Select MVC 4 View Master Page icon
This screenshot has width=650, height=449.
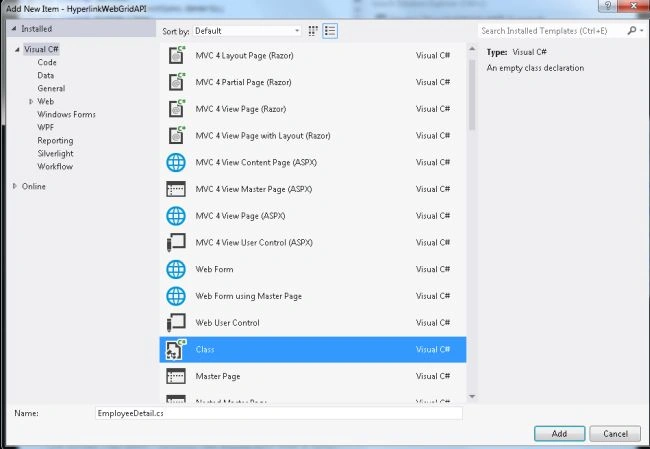(x=176, y=189)
